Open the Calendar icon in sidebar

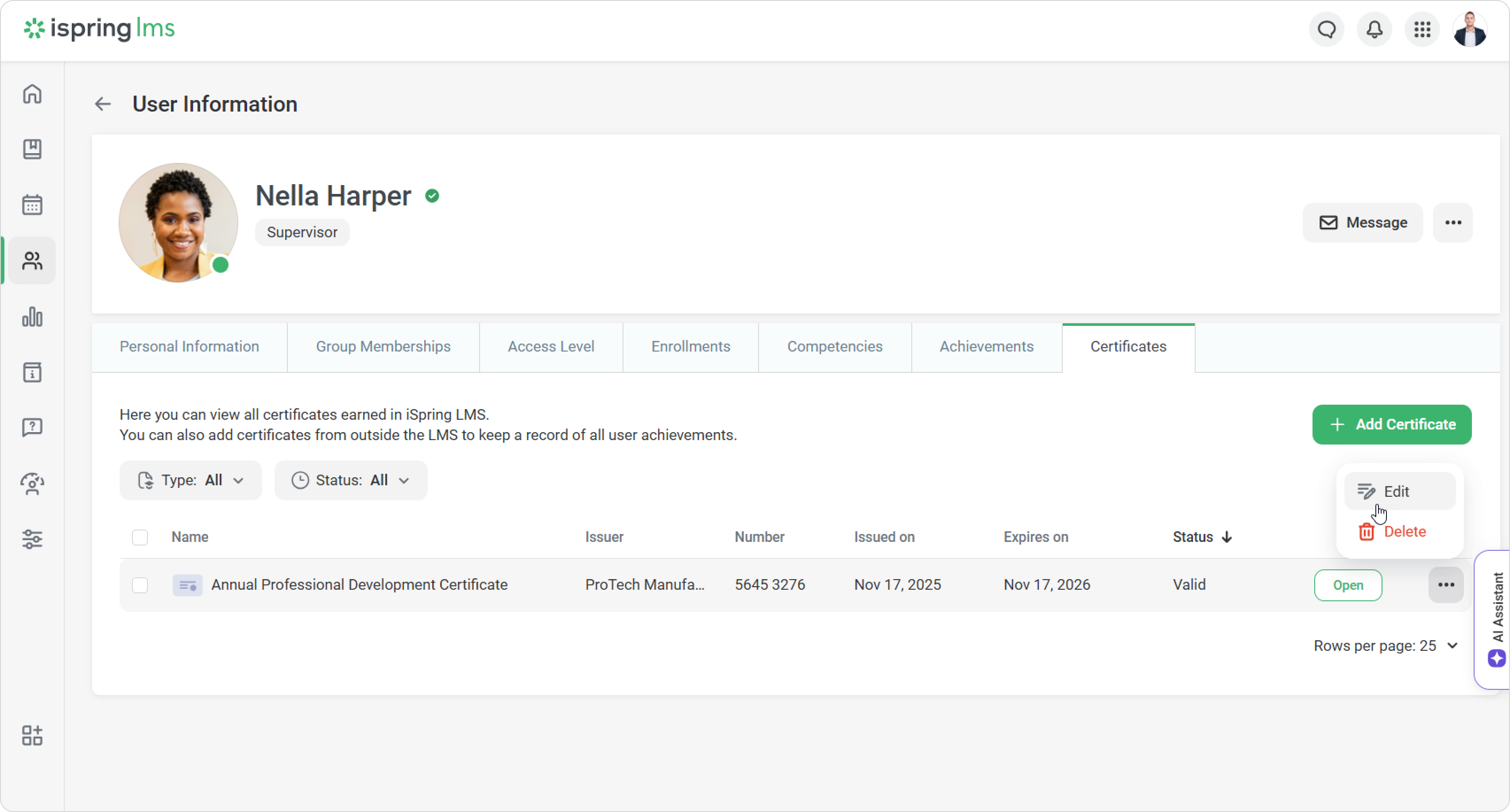(32, 205)
